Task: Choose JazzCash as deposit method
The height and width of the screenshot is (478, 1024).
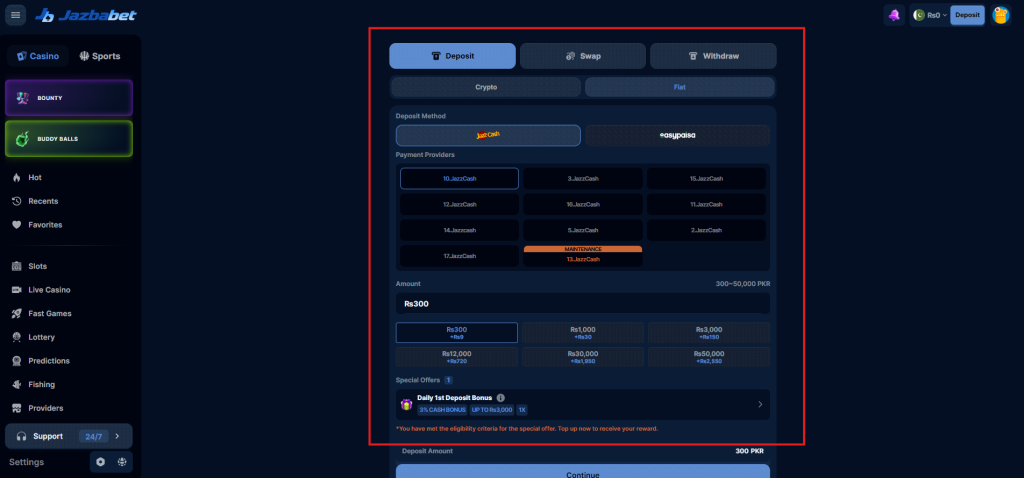Action: (488, 135)
